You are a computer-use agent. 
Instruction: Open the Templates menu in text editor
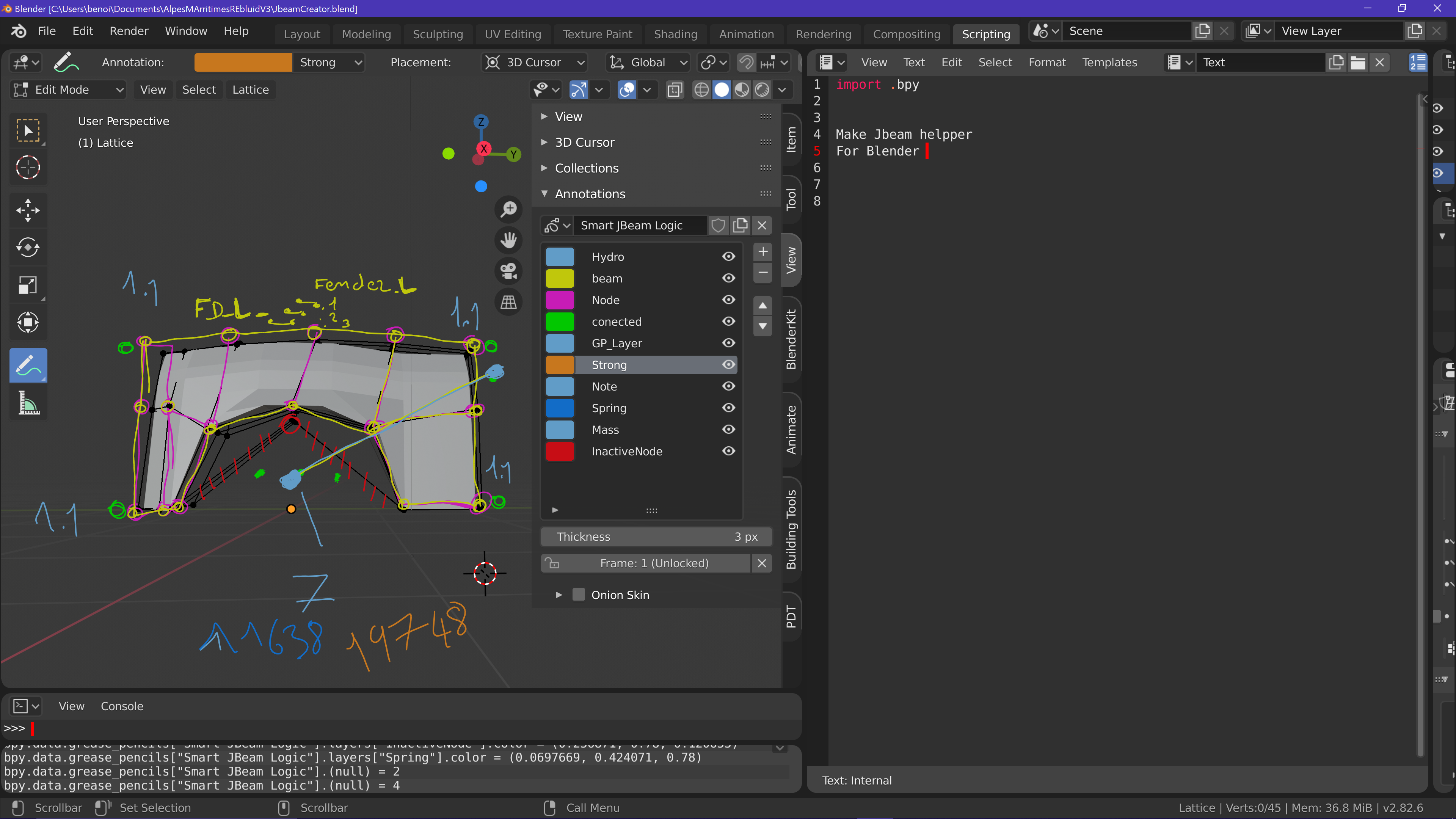click(1109, 62)
